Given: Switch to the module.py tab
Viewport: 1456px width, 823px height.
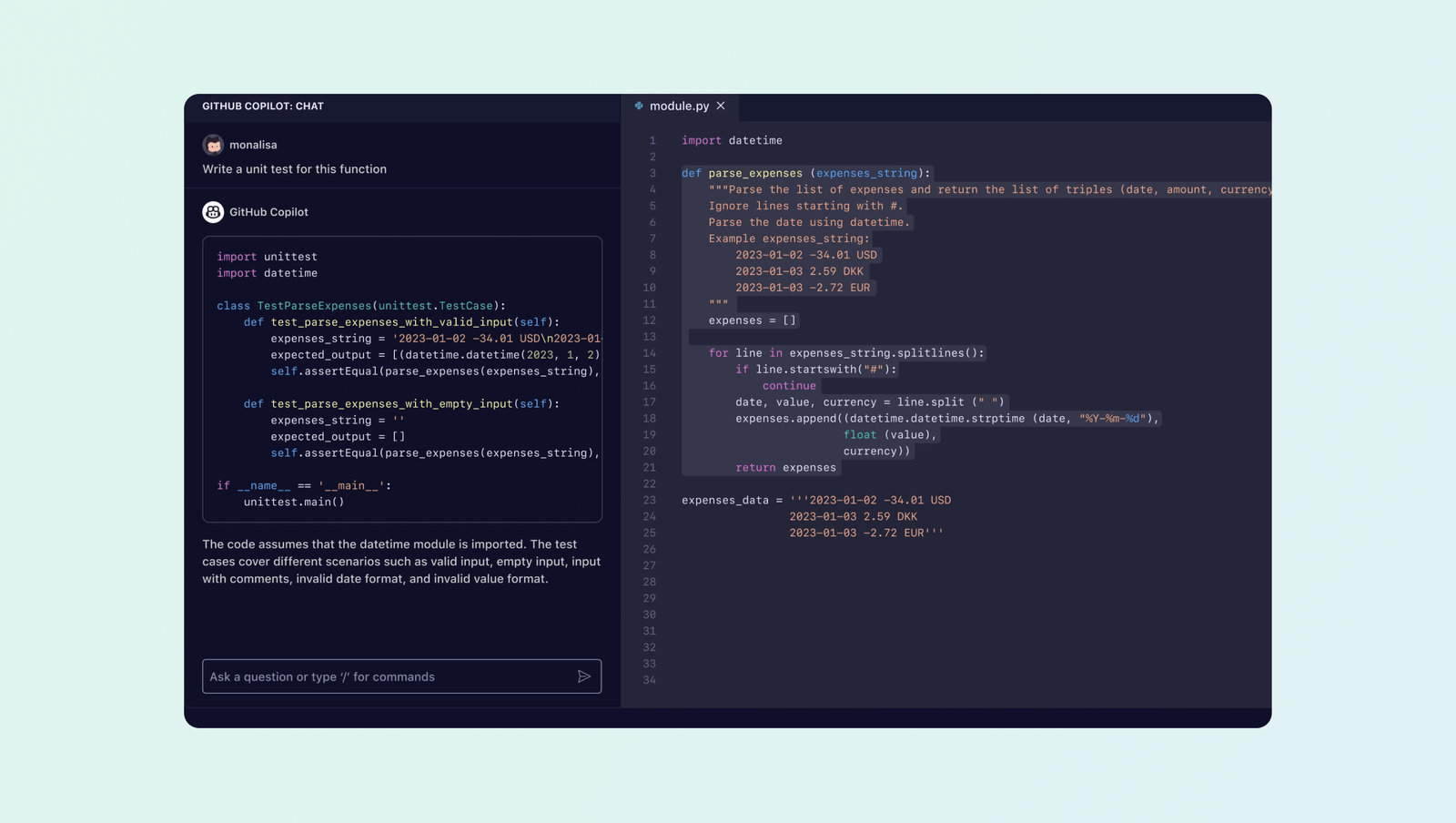Looking at the screenshot, I should pyautogui.click(x=680, y=106).
